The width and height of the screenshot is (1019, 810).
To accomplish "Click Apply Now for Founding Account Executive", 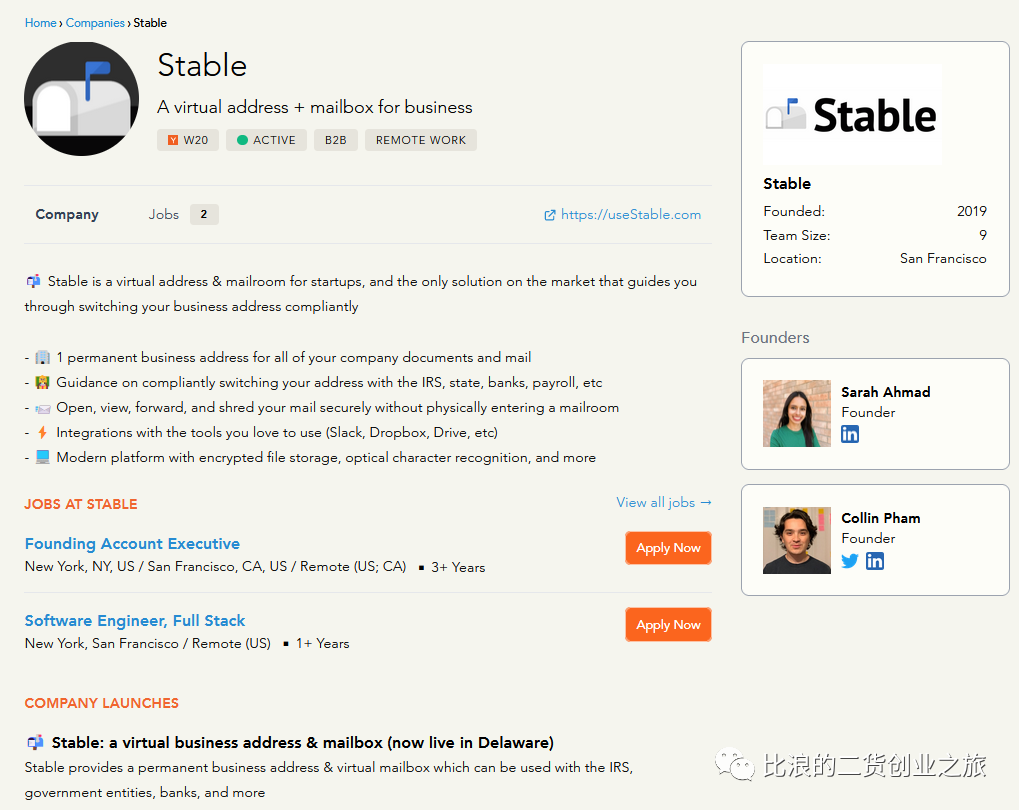I will (668, 548).
